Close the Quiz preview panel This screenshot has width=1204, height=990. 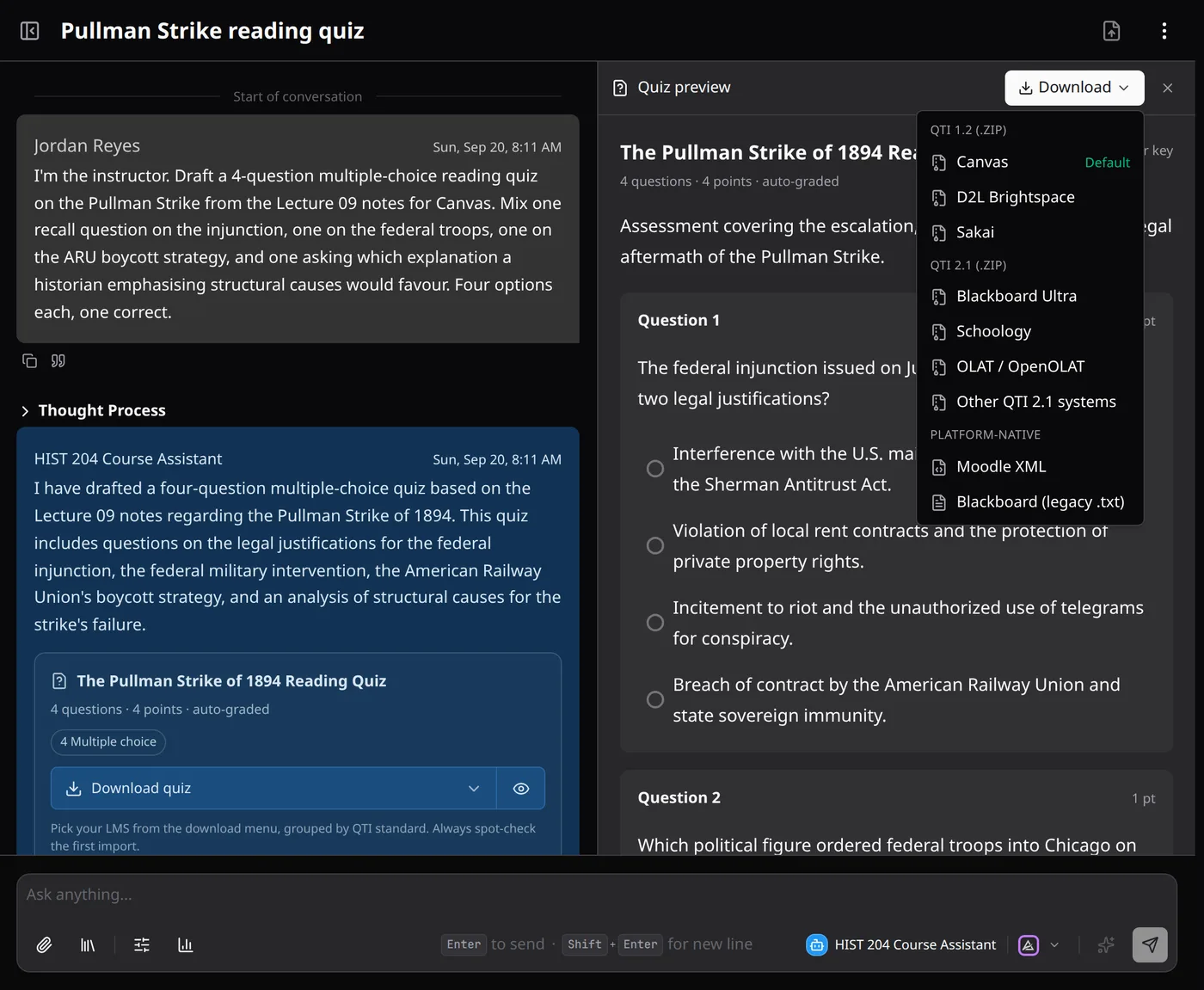coord(1167,88)
